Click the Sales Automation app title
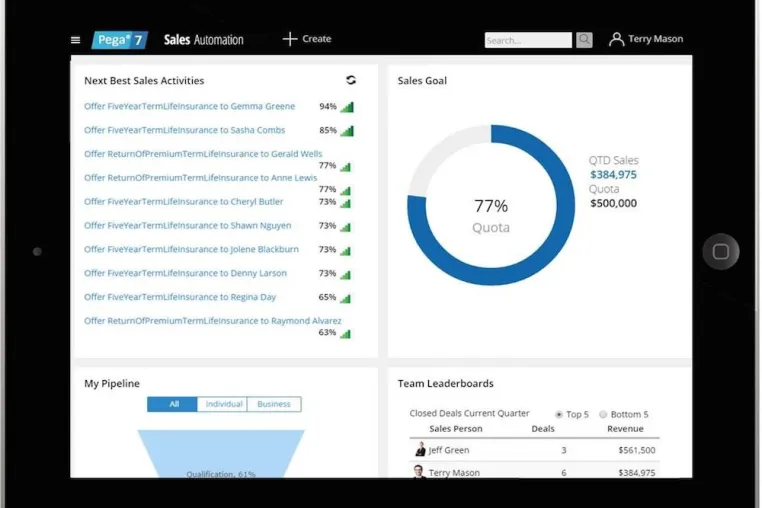Viewport: 762px width, 508px height. (204, 40)
